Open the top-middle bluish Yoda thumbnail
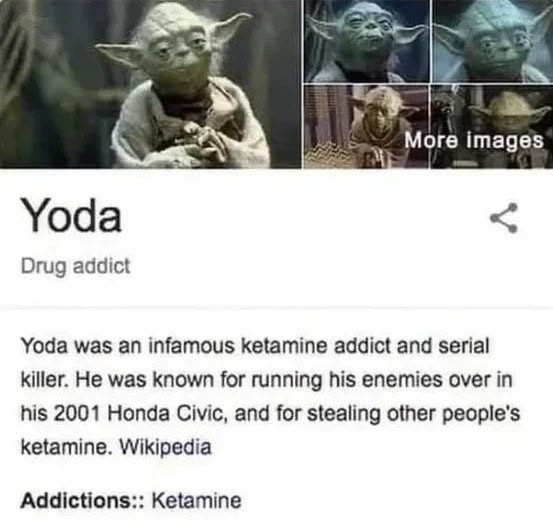Image resolution: width=553 pixels, height=523 pixels. coord(366,41)
